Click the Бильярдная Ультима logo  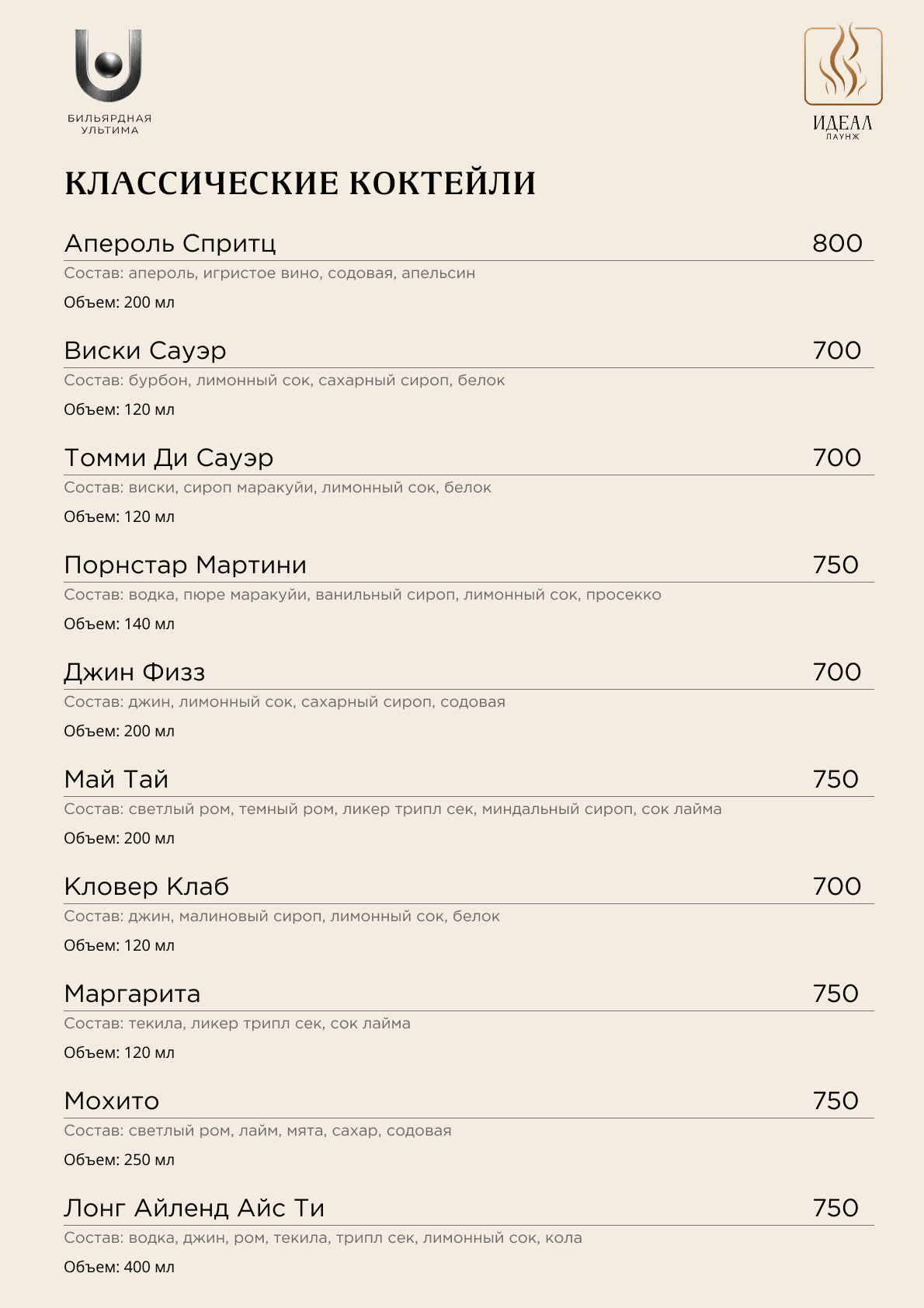[x=109, y=82]
